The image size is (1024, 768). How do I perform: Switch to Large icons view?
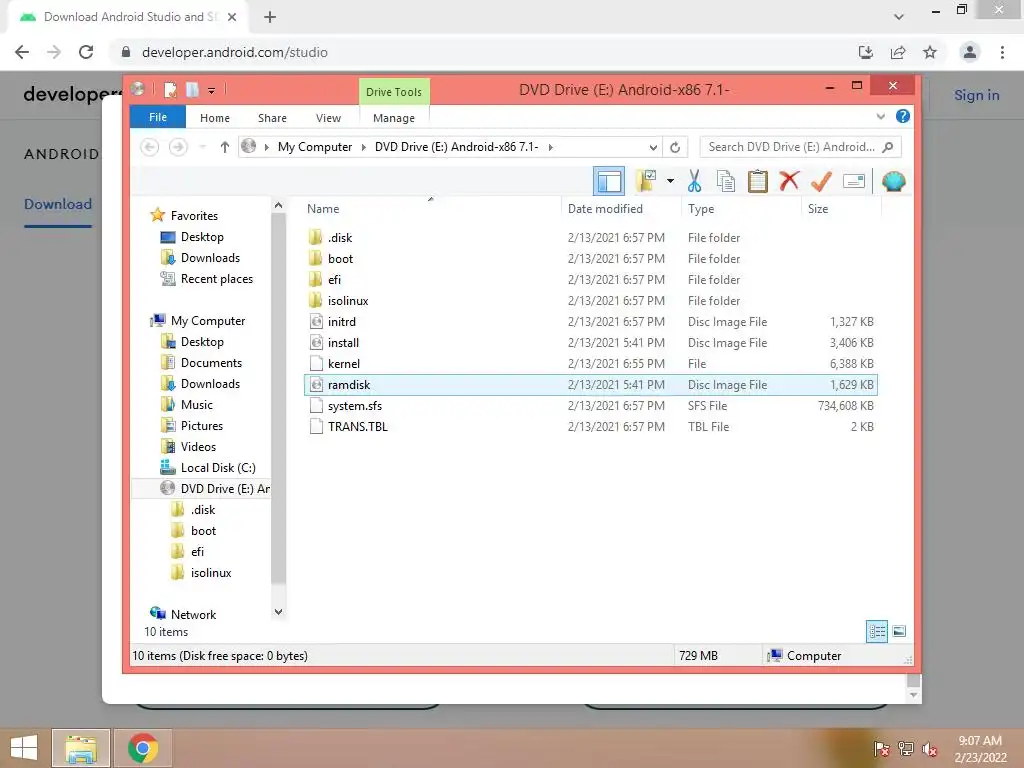pos(899,631)
